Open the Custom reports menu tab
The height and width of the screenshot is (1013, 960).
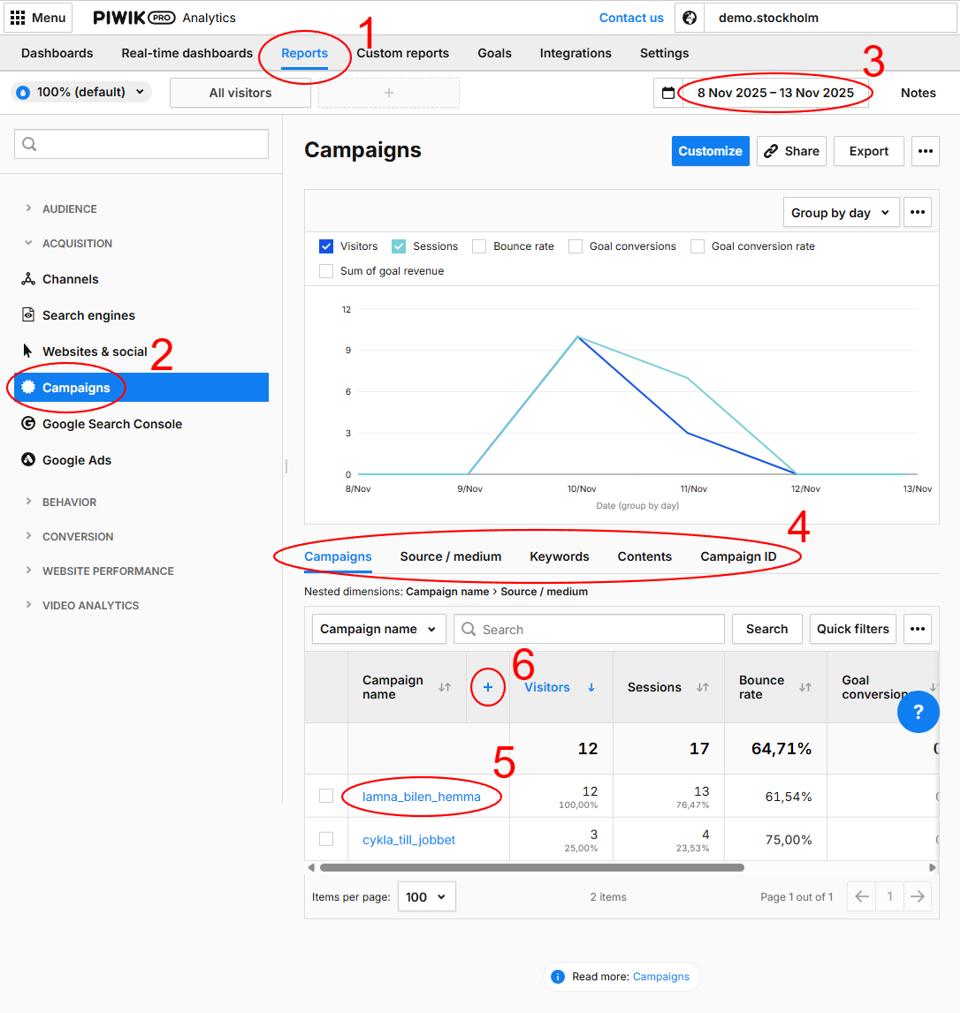[x=403, y=53]
